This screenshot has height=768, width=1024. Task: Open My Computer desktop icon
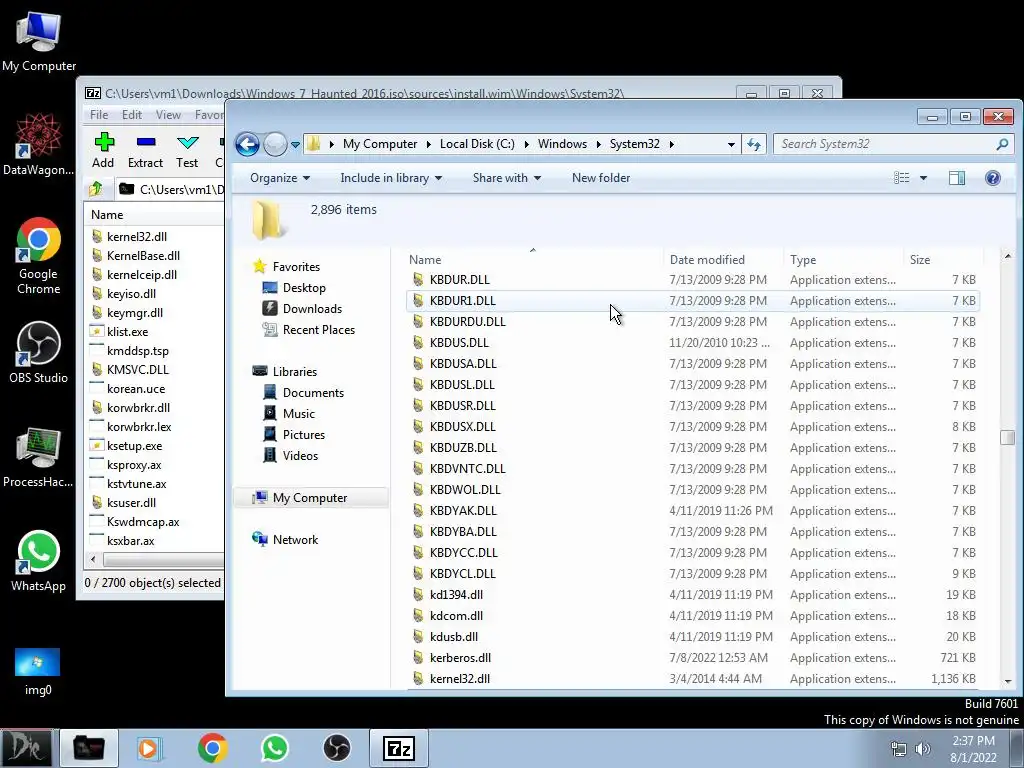coord(39,41)
